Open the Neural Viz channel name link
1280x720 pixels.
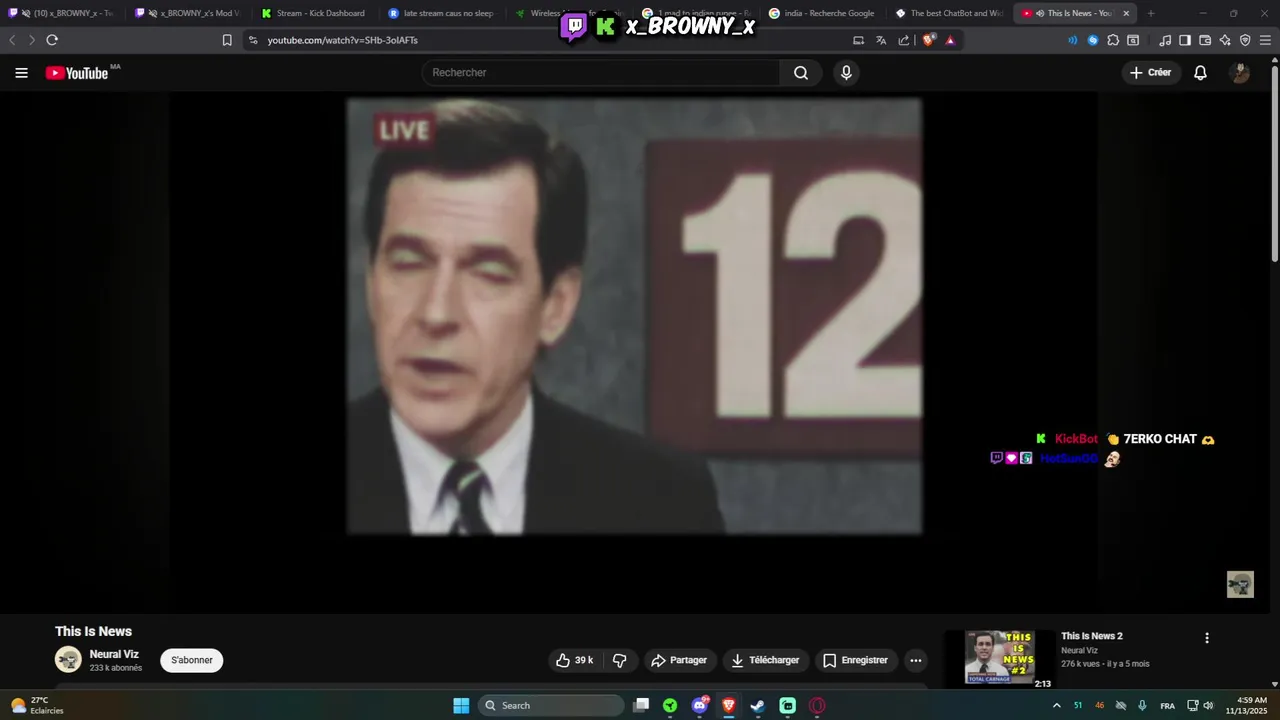click(x=114, y=654)
